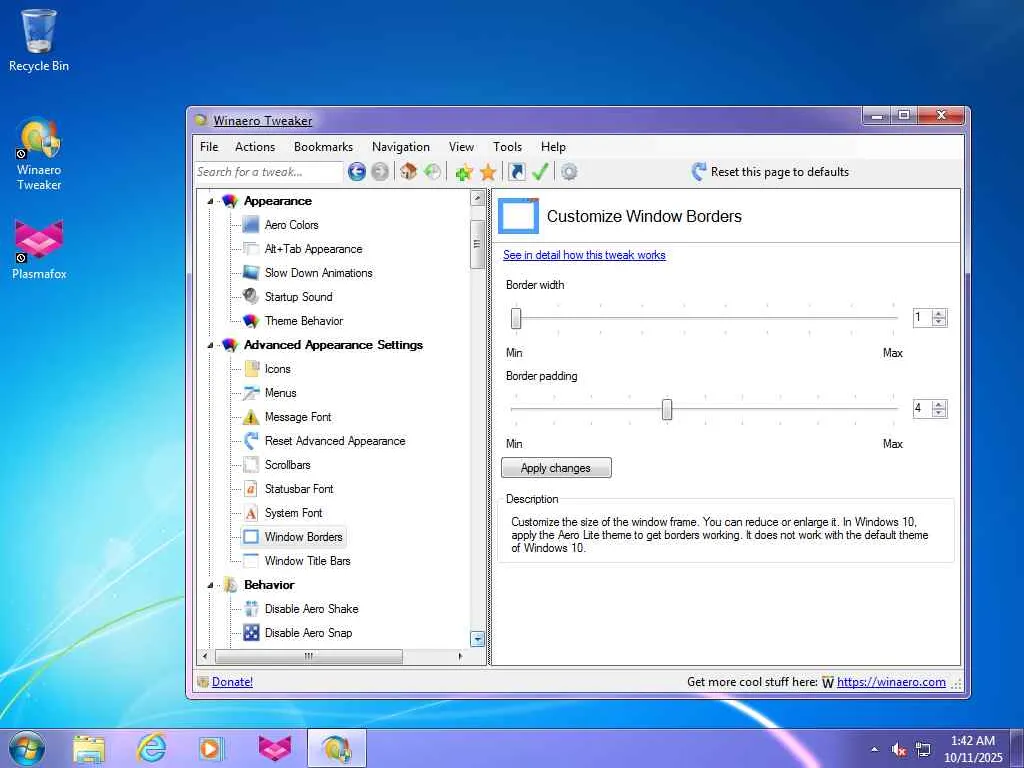Click Reset this page to defaults
This screenshot has width=1024, height=768.
[x=771, y=172]
